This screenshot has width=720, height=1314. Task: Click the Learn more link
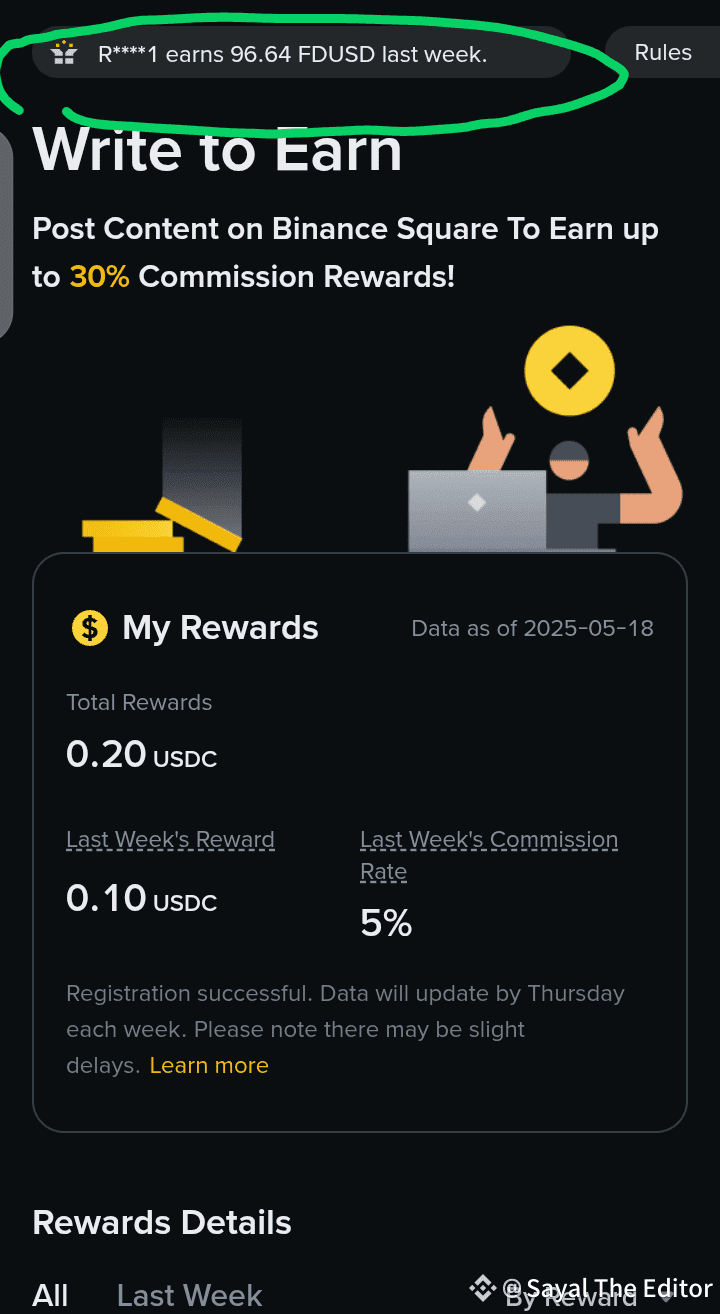(x=209, y=1066)
